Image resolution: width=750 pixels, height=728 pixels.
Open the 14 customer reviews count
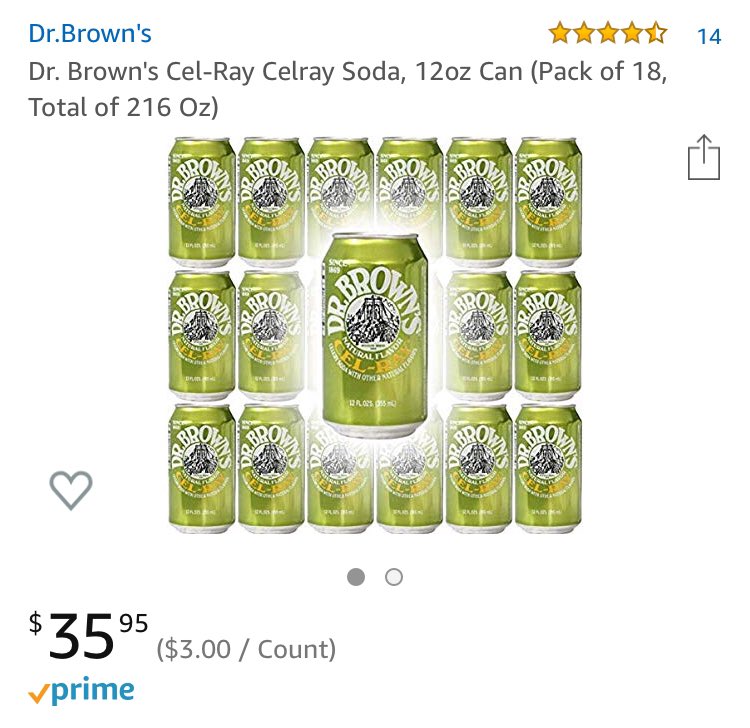[x=709, y=36]
